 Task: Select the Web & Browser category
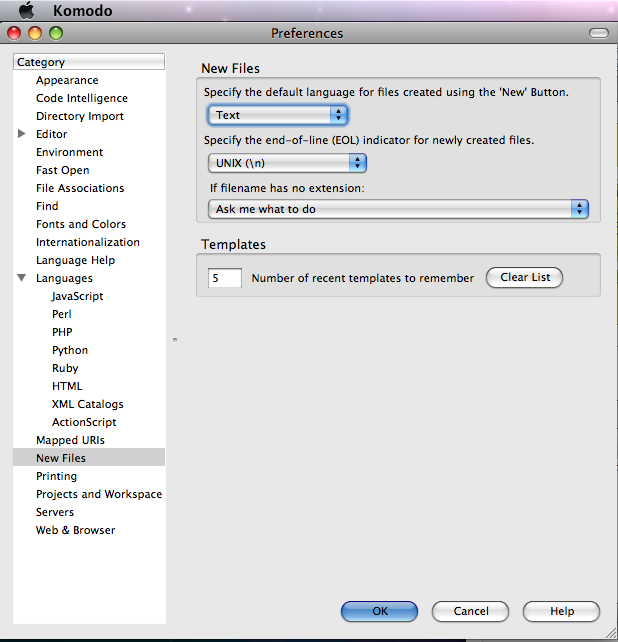pyautogui.click(x=75, y=530)
